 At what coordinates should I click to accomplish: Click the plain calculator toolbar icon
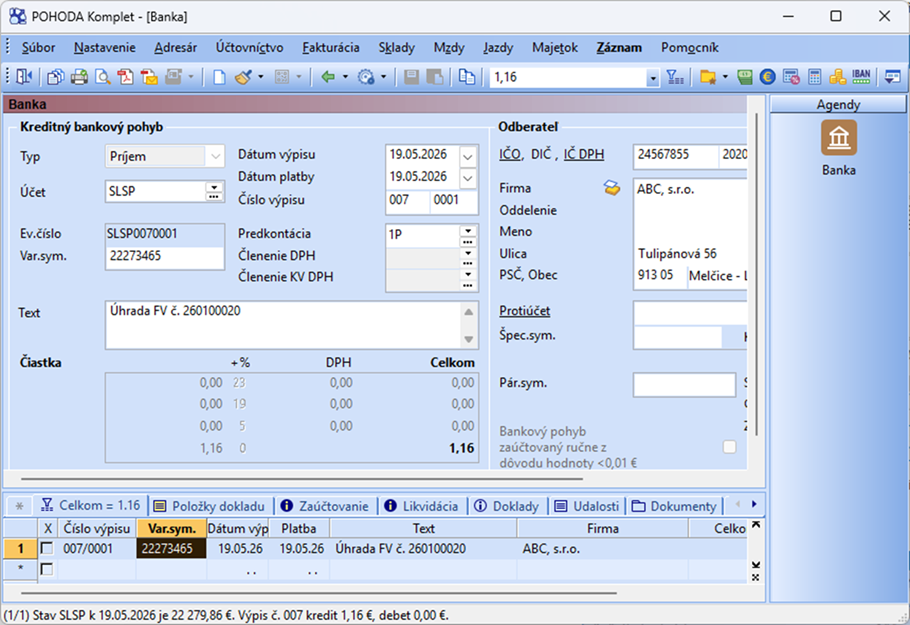[814, 77]
